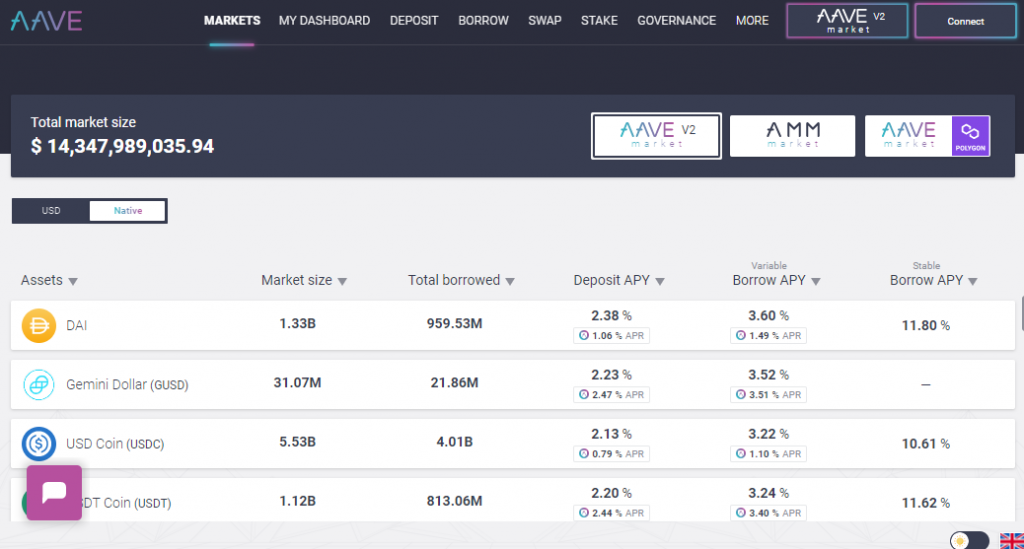The height and width of the screenshot is (549, 1024).
Task: Click GUSD deposit APY 2.23 %
Action: (x=611, y=375)
